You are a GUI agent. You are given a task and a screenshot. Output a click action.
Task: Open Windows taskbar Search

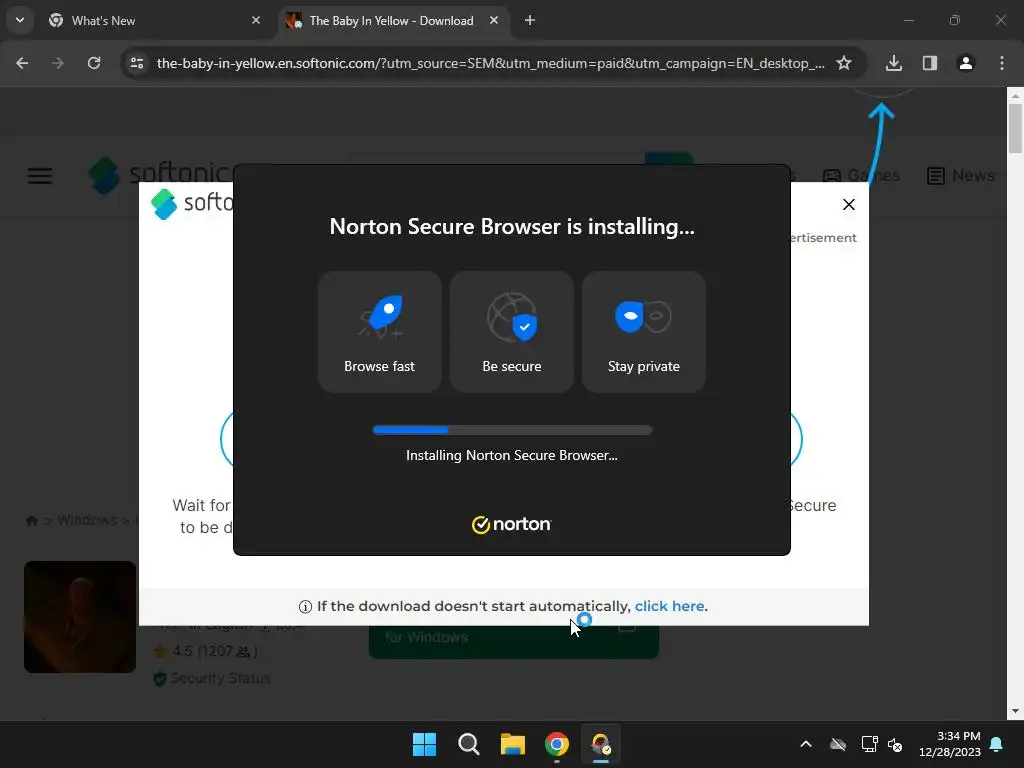click(468, 744)
